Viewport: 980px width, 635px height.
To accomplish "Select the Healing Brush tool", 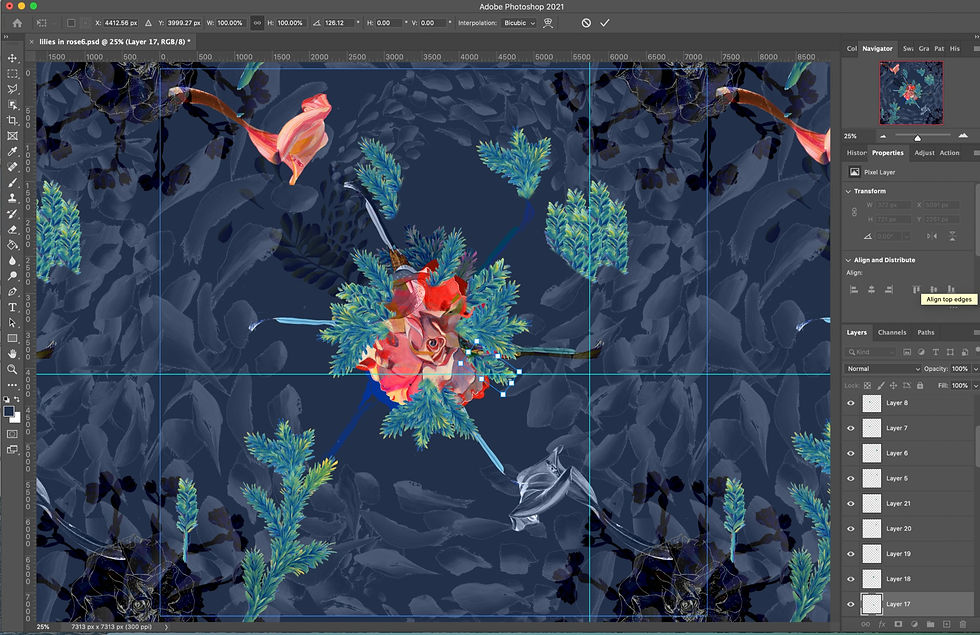I will coord(12,167).
